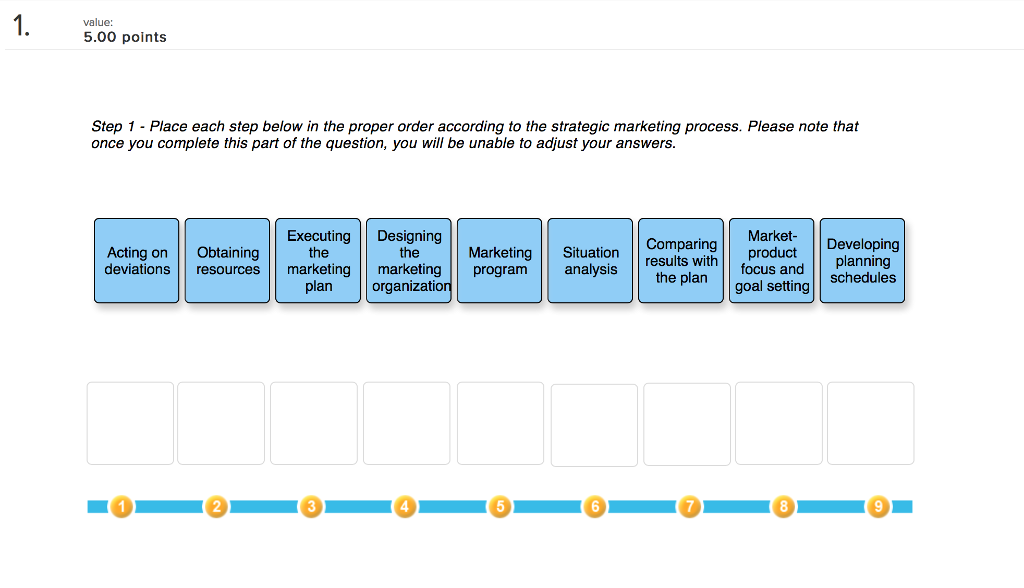Image resolution: width=1024 pixels, height=588 pixels.
Task: Select 'Designing the marketing organization' card
Action: tap(409, 261)
